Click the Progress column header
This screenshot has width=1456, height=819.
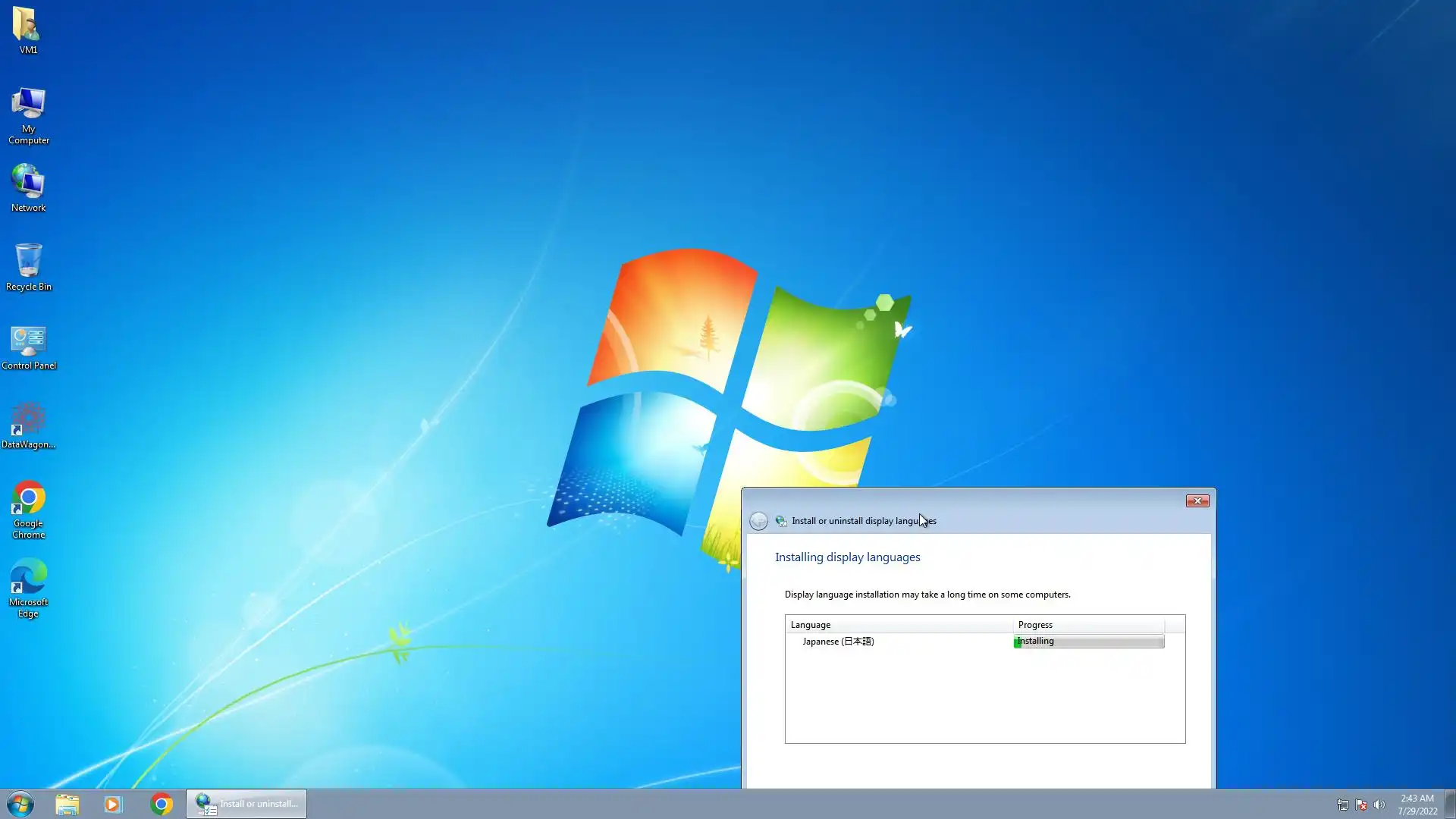click(x=1088, y=625)
